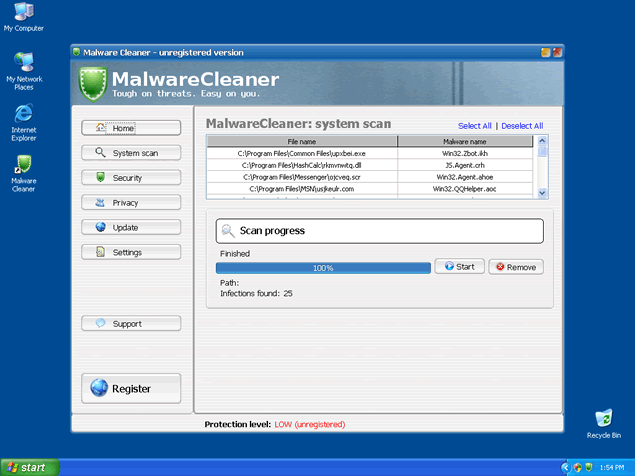Open the Settings section
635x476 pixels.
pyautogui.click(x=131, y=253)
